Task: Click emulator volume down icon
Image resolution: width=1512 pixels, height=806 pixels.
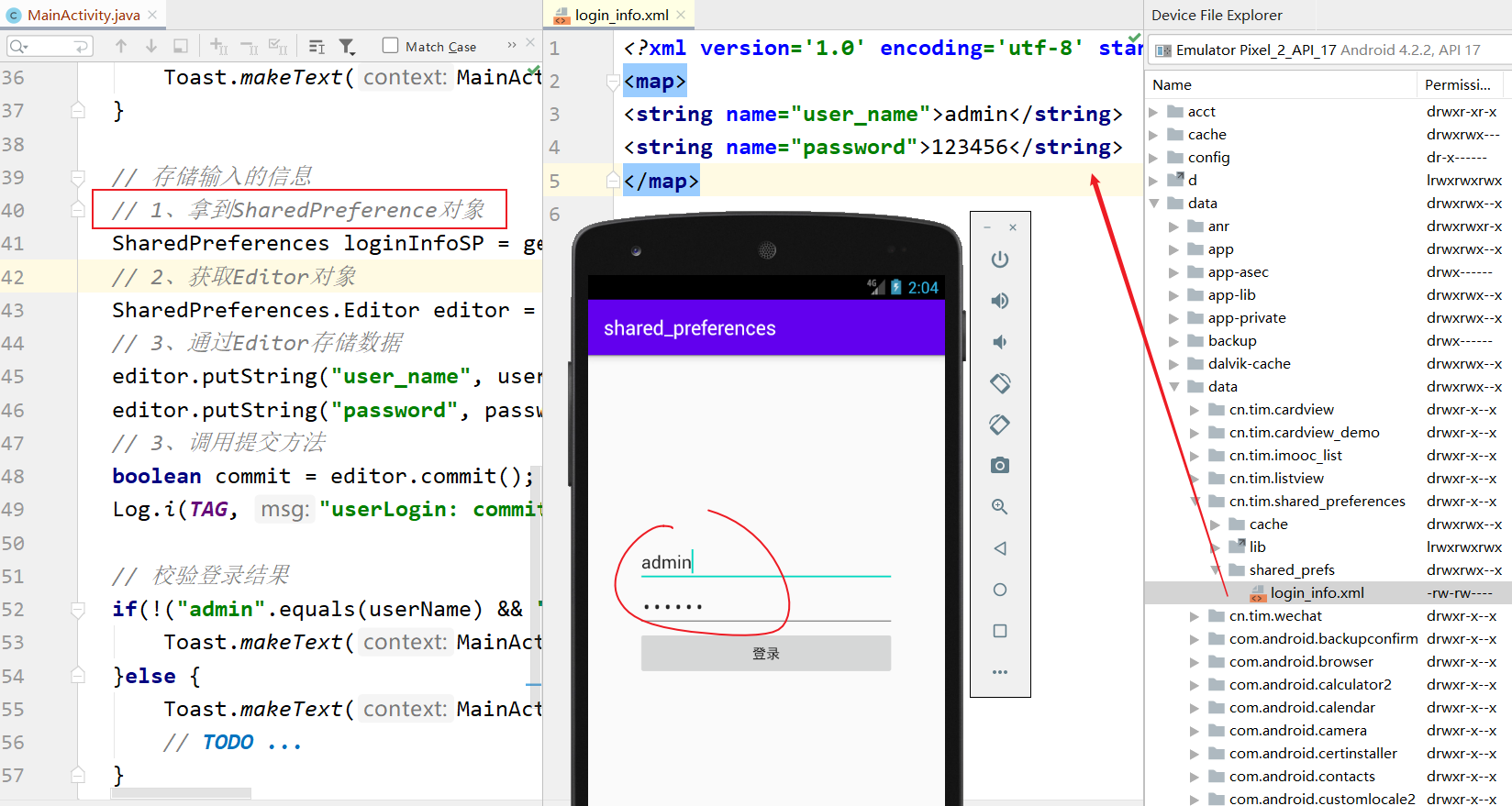Action: [x=1000, y=342]
